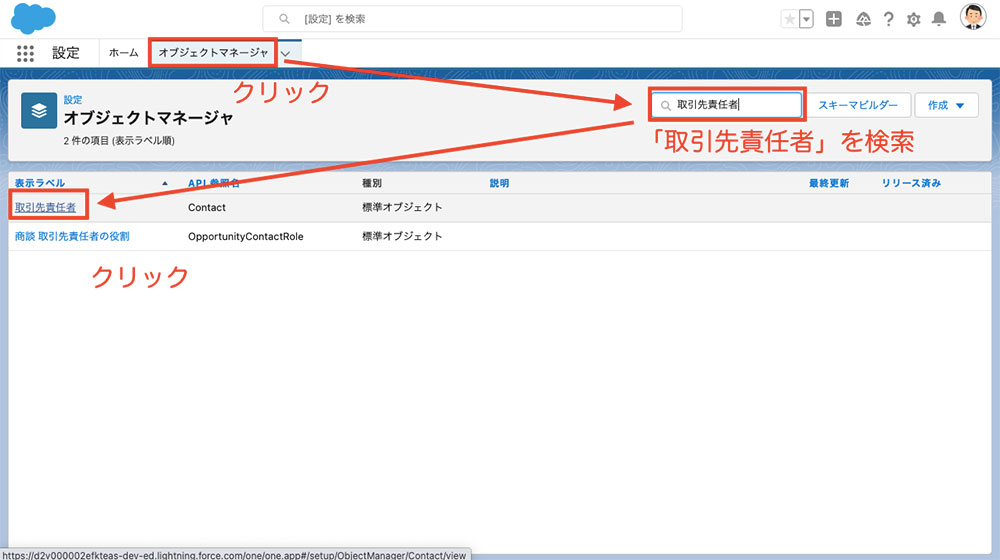This screenshot has height=560, width=1000.
Task: Click the オブジェクトマネージャ page heading
Action: click(x=149, y=118)
